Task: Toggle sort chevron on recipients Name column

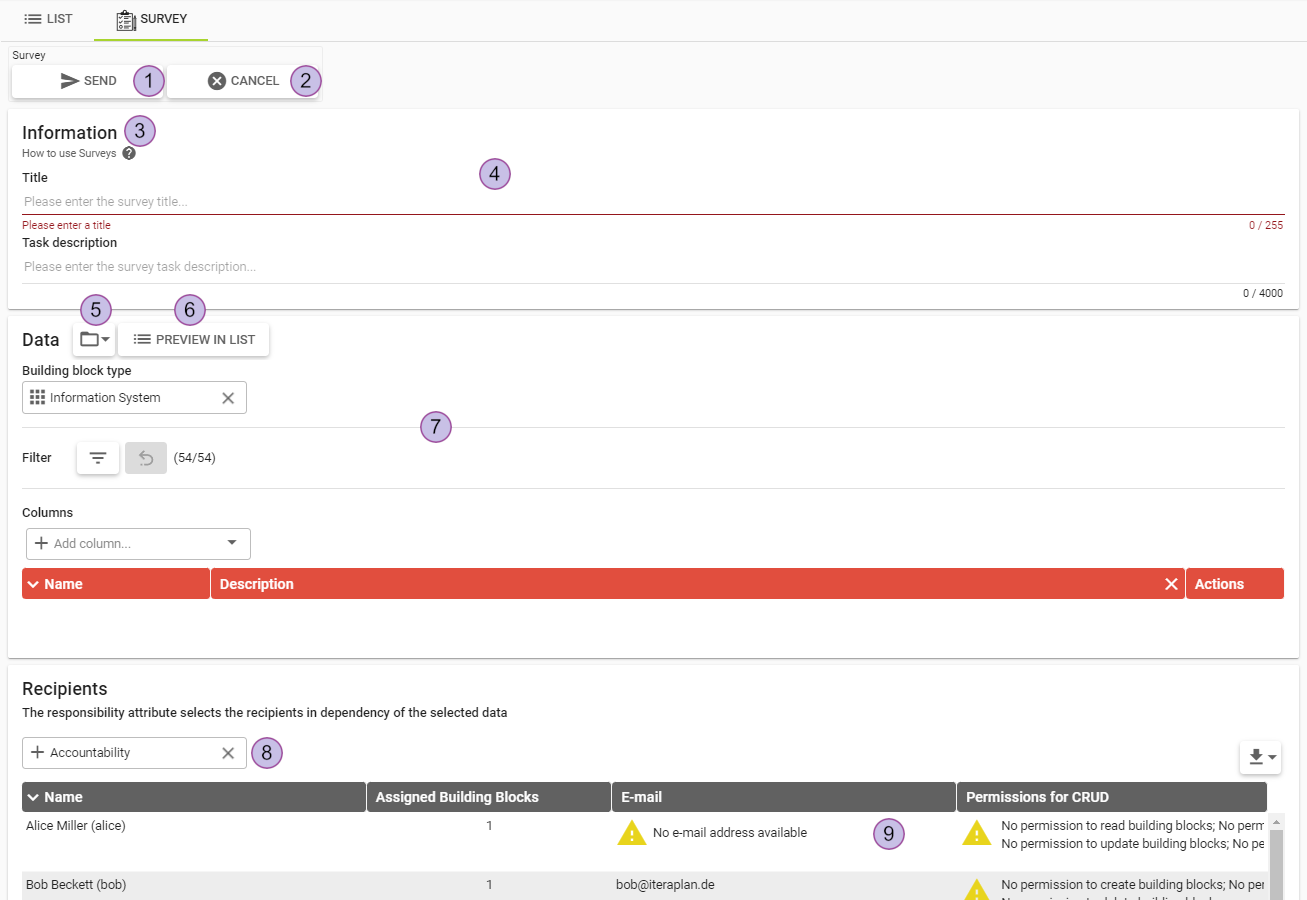Action: pos(33,797)
